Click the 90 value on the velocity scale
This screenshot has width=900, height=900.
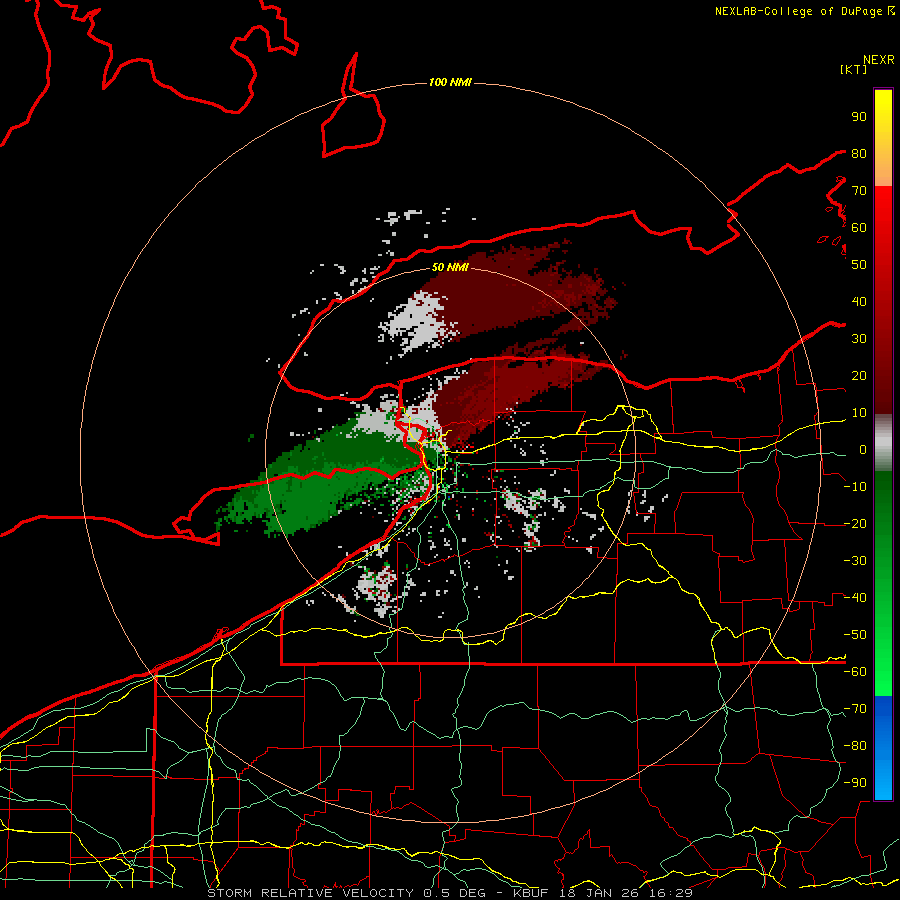(859, 117)
